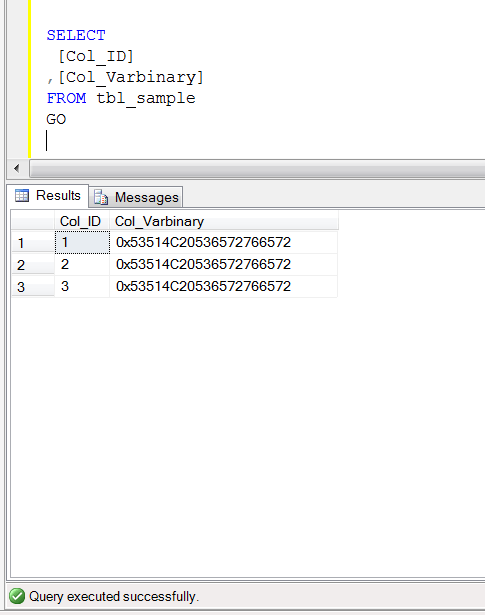Click the FROM keyword in the query

point(67,98)
